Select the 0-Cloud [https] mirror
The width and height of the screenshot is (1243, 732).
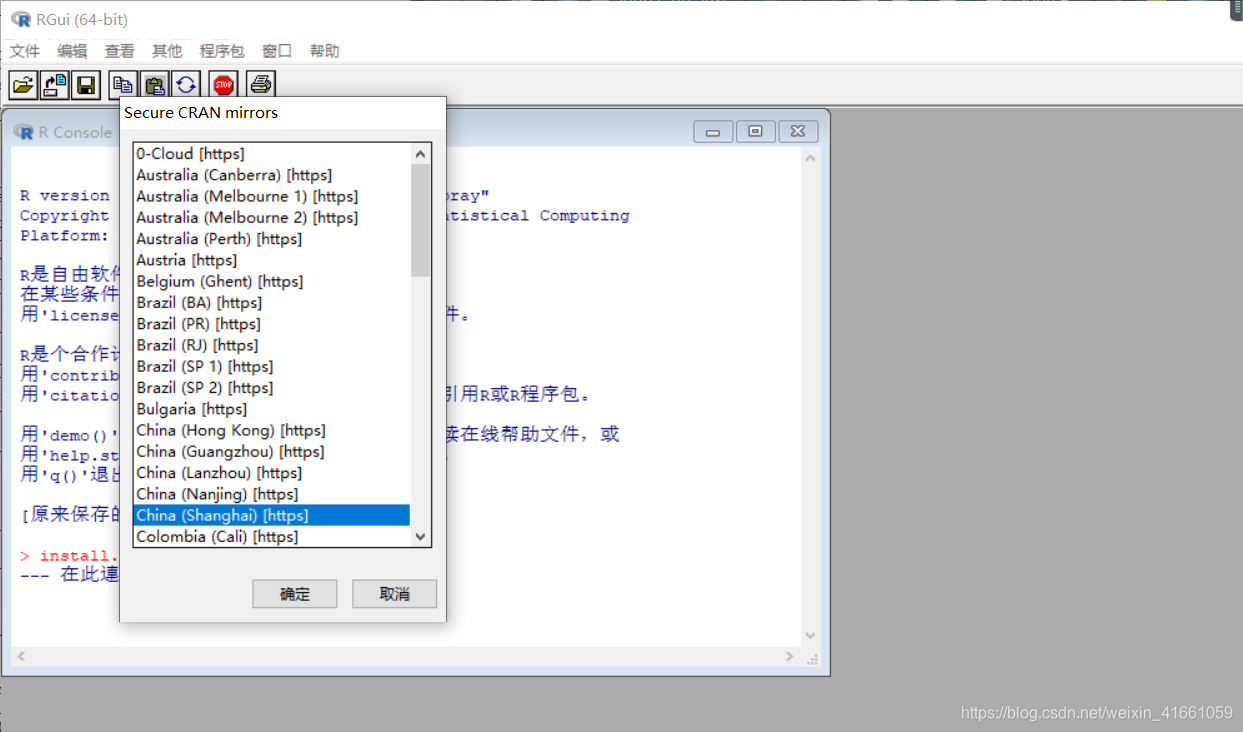tap(272, 154)
